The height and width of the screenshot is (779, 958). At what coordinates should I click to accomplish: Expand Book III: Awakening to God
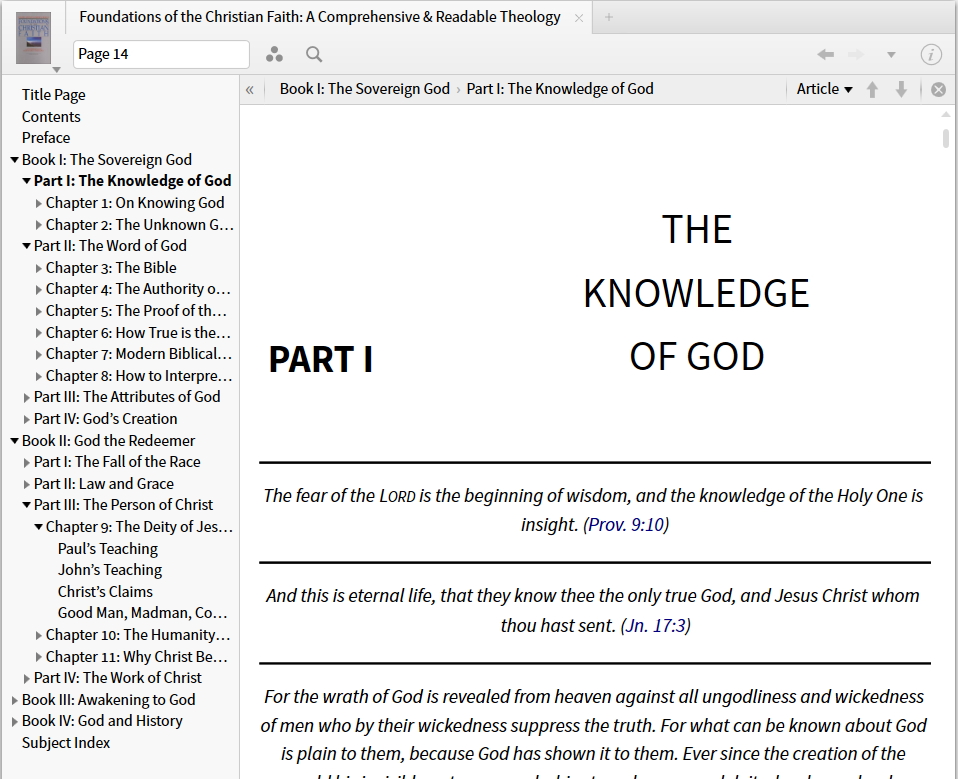[15, 700]
